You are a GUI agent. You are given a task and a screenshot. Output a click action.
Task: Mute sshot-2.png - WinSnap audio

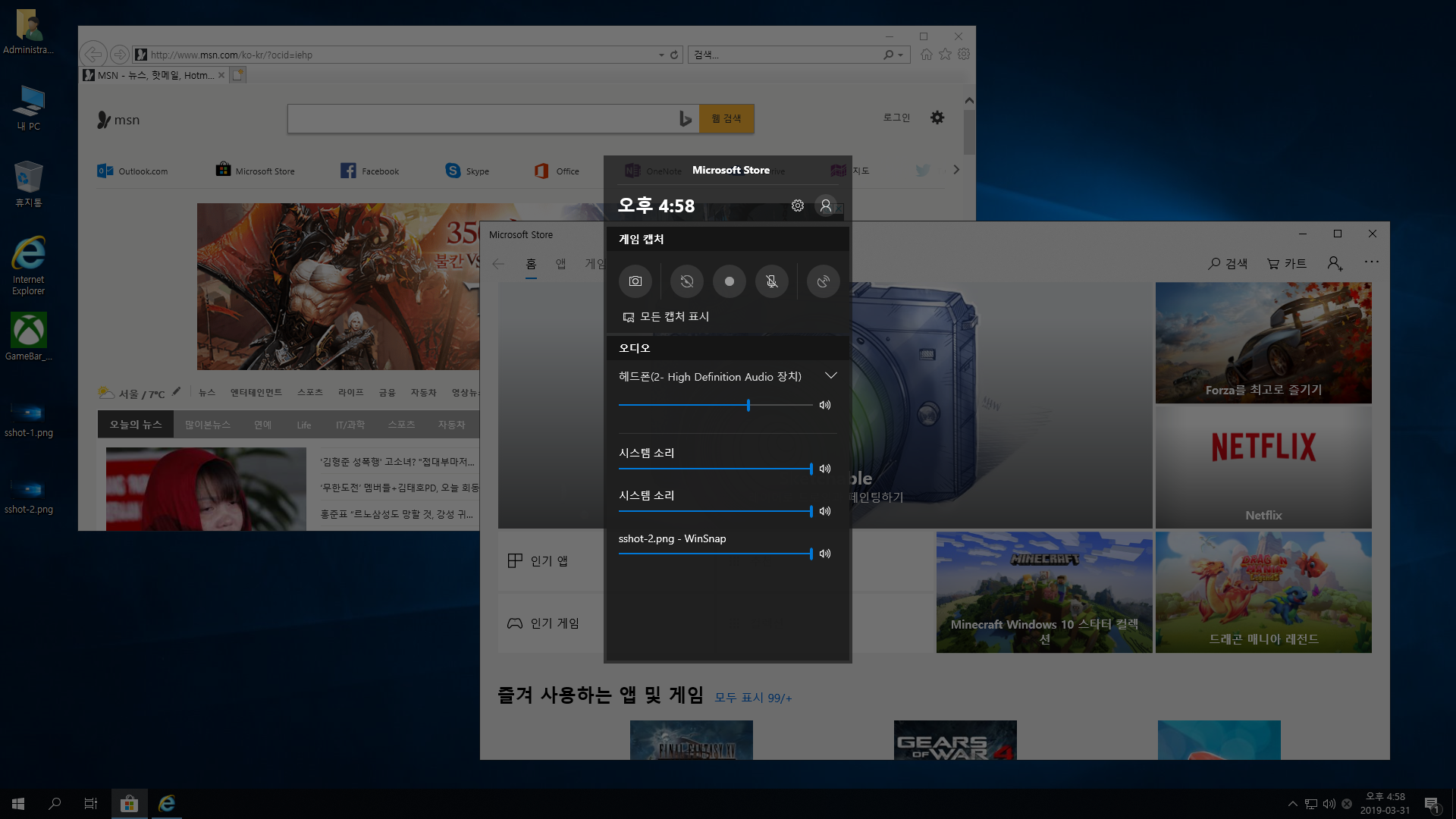825,554
